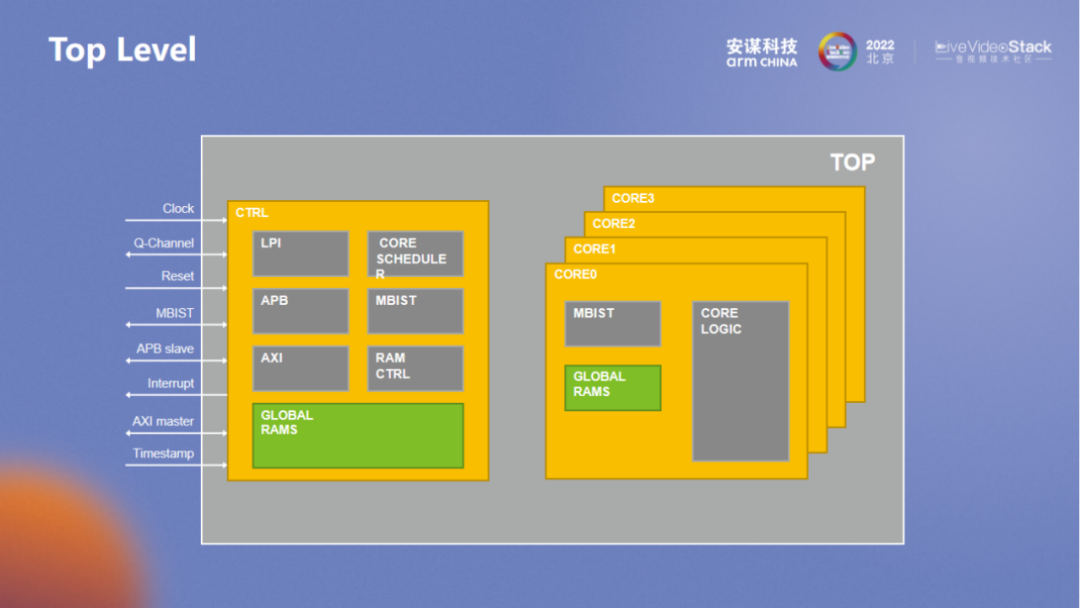Click the MBIST block inside CTRL
The image size is (1080, 608).
pos(415,311)
